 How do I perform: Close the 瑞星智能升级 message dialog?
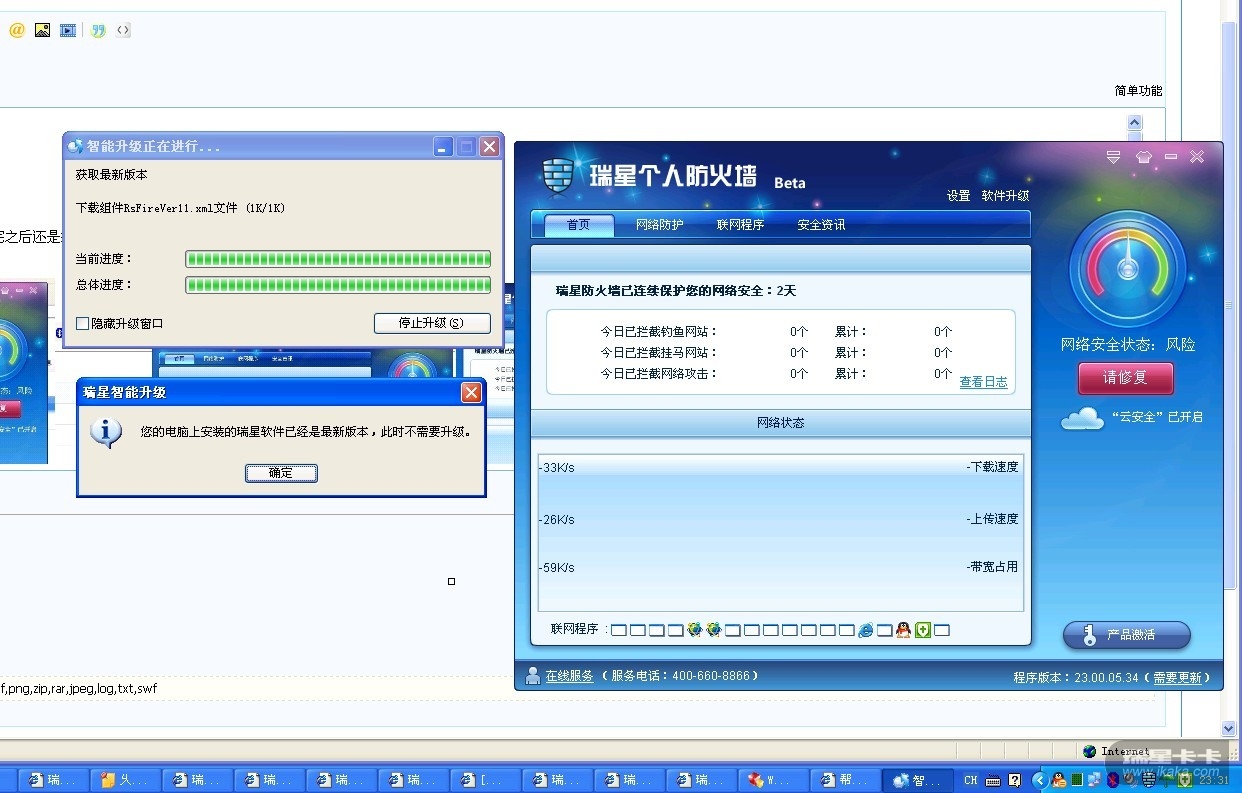tap(471, 393)
